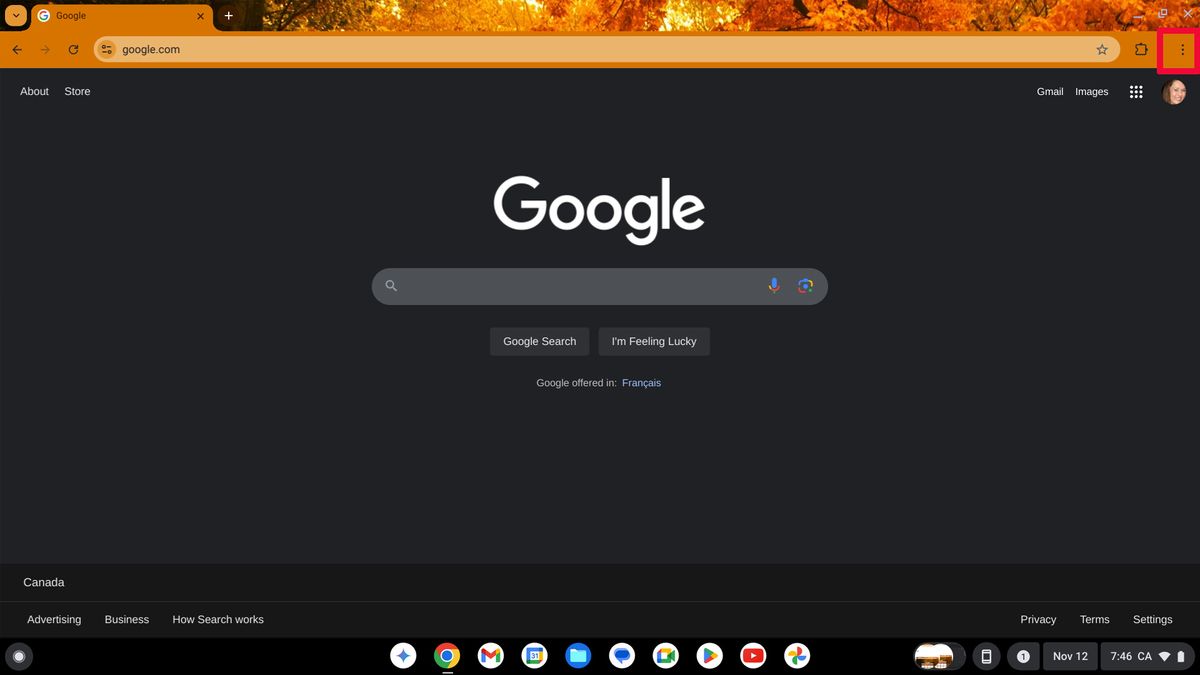The height and width of the screenshot is (675, 1200).
Task: Launch Google Calendar from the shelf
Action: pos(534,656)
